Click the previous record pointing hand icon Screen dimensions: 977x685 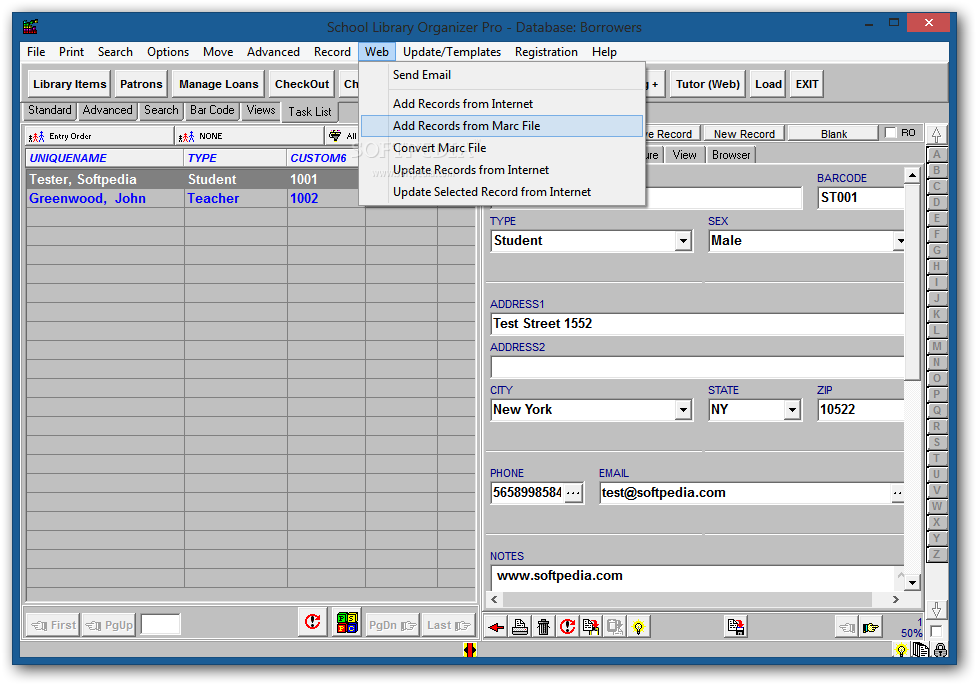click(x=847, y=627)
